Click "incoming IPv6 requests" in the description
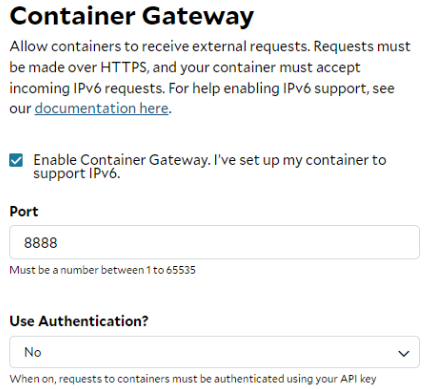Viewport: 429px width, 389px height. tap(87, 88)
